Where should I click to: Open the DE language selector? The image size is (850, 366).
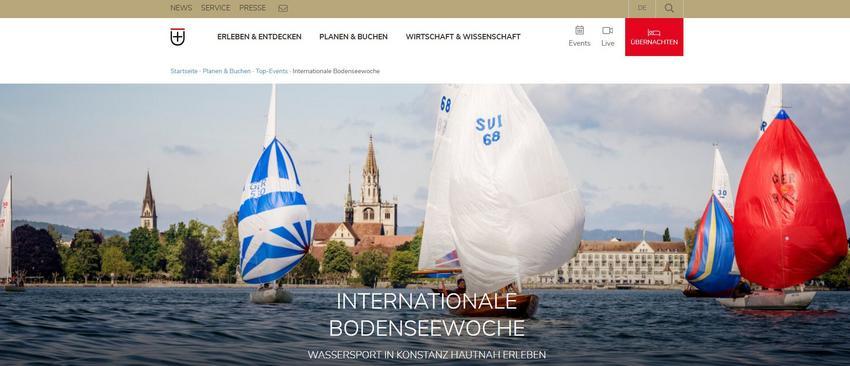642,8
